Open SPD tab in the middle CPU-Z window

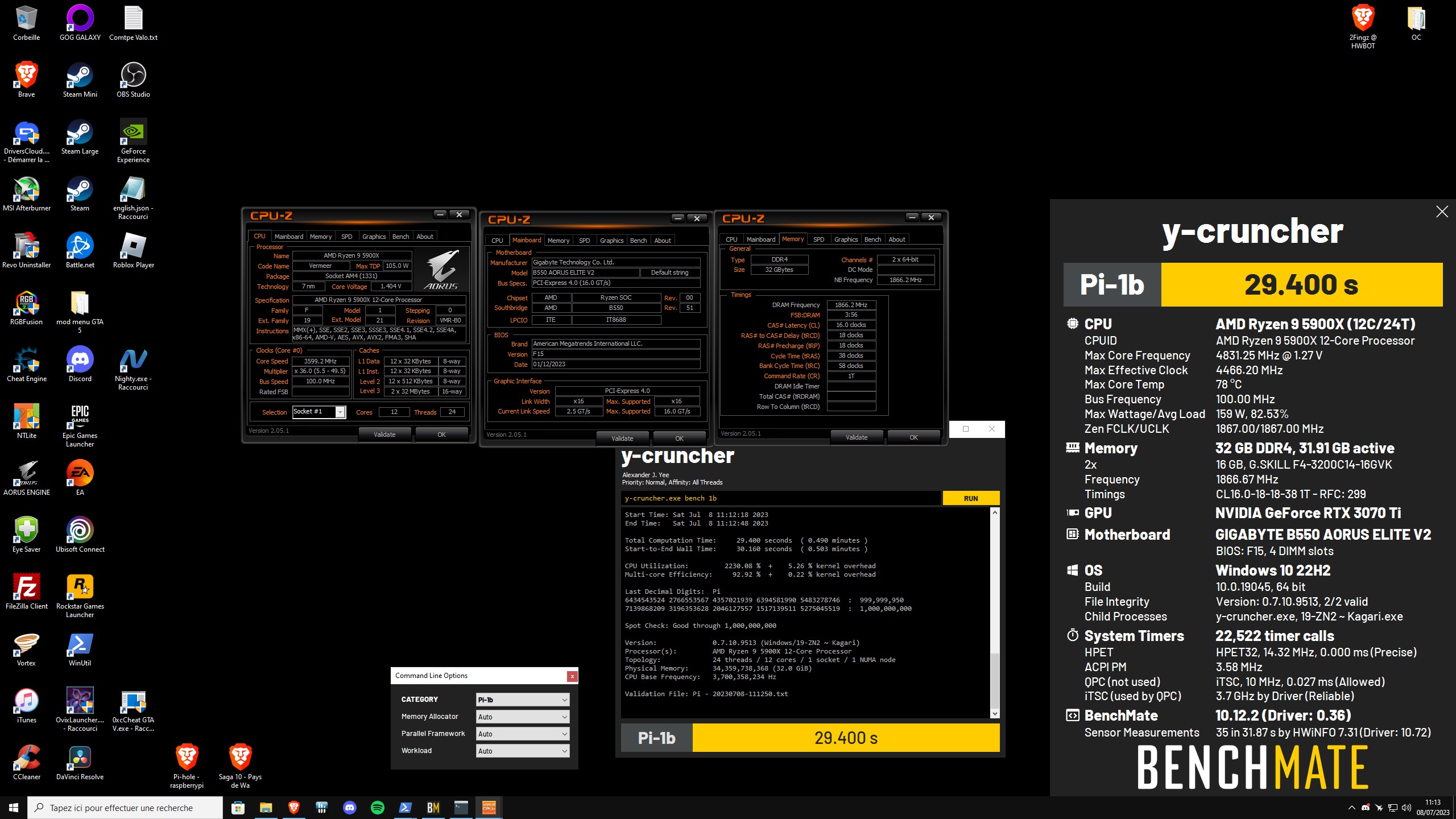pyautogui.click(x=584, y=241)
